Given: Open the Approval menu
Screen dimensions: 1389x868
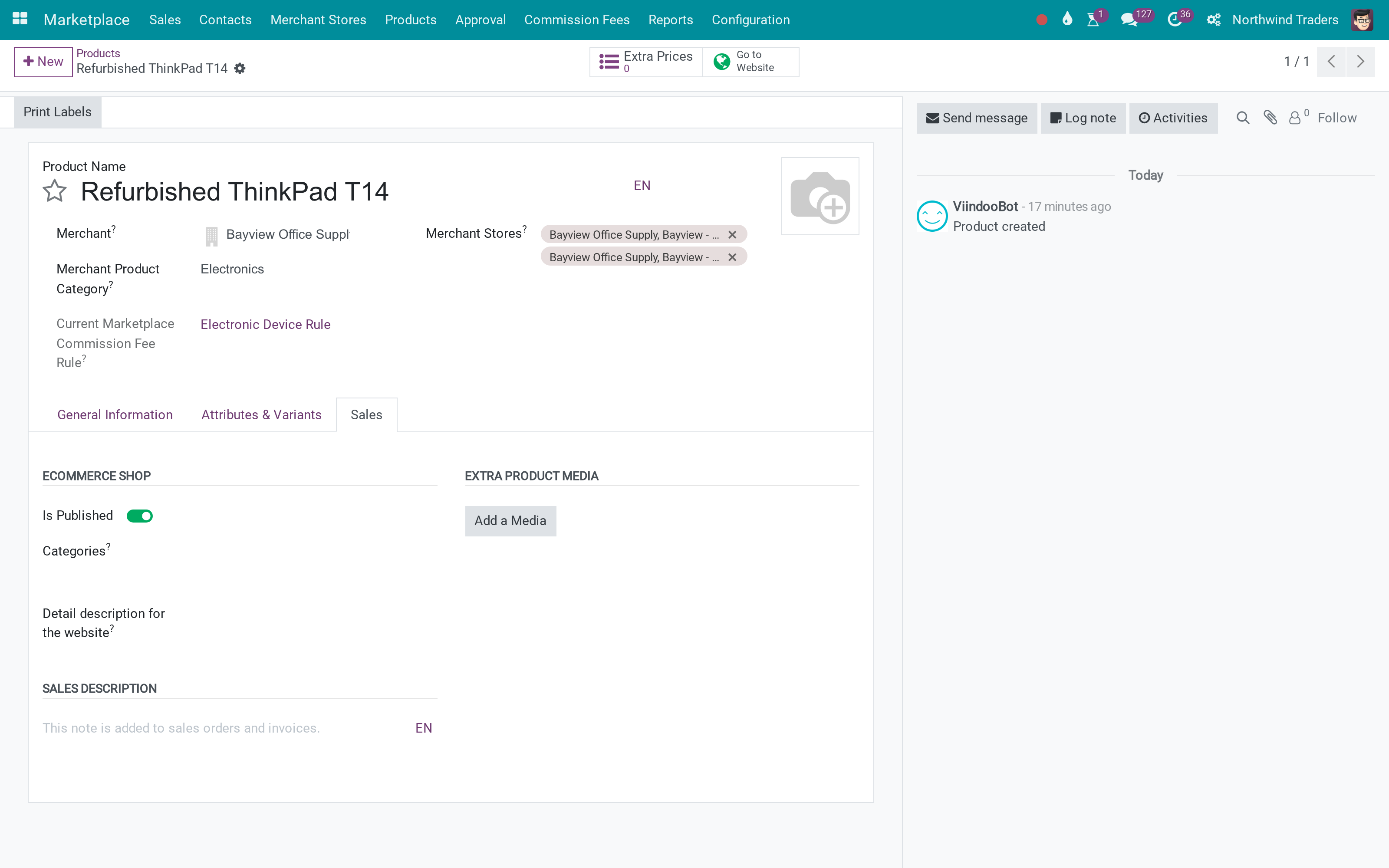Looking at the screenshot, I should tap(480, 20).
